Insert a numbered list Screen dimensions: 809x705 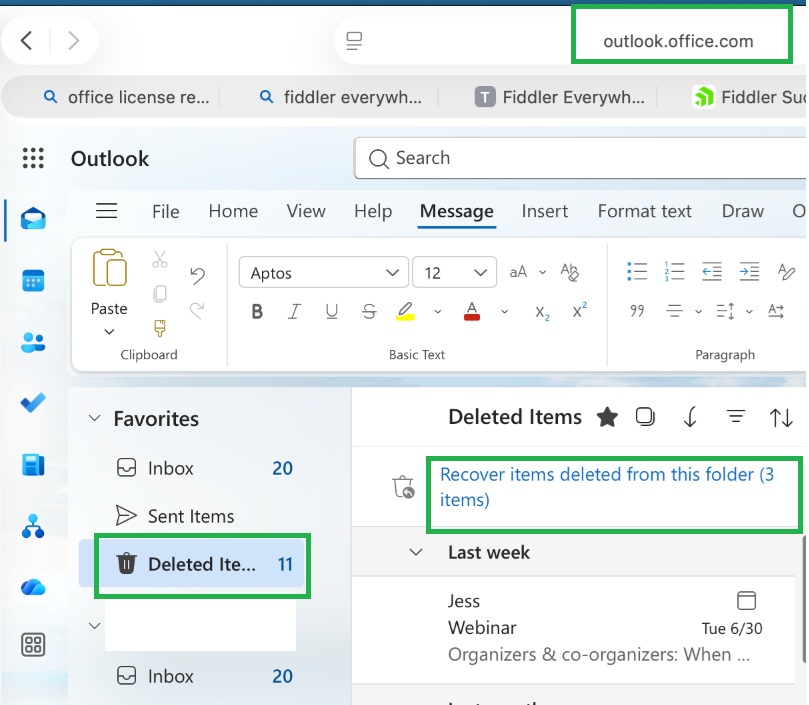674,271
